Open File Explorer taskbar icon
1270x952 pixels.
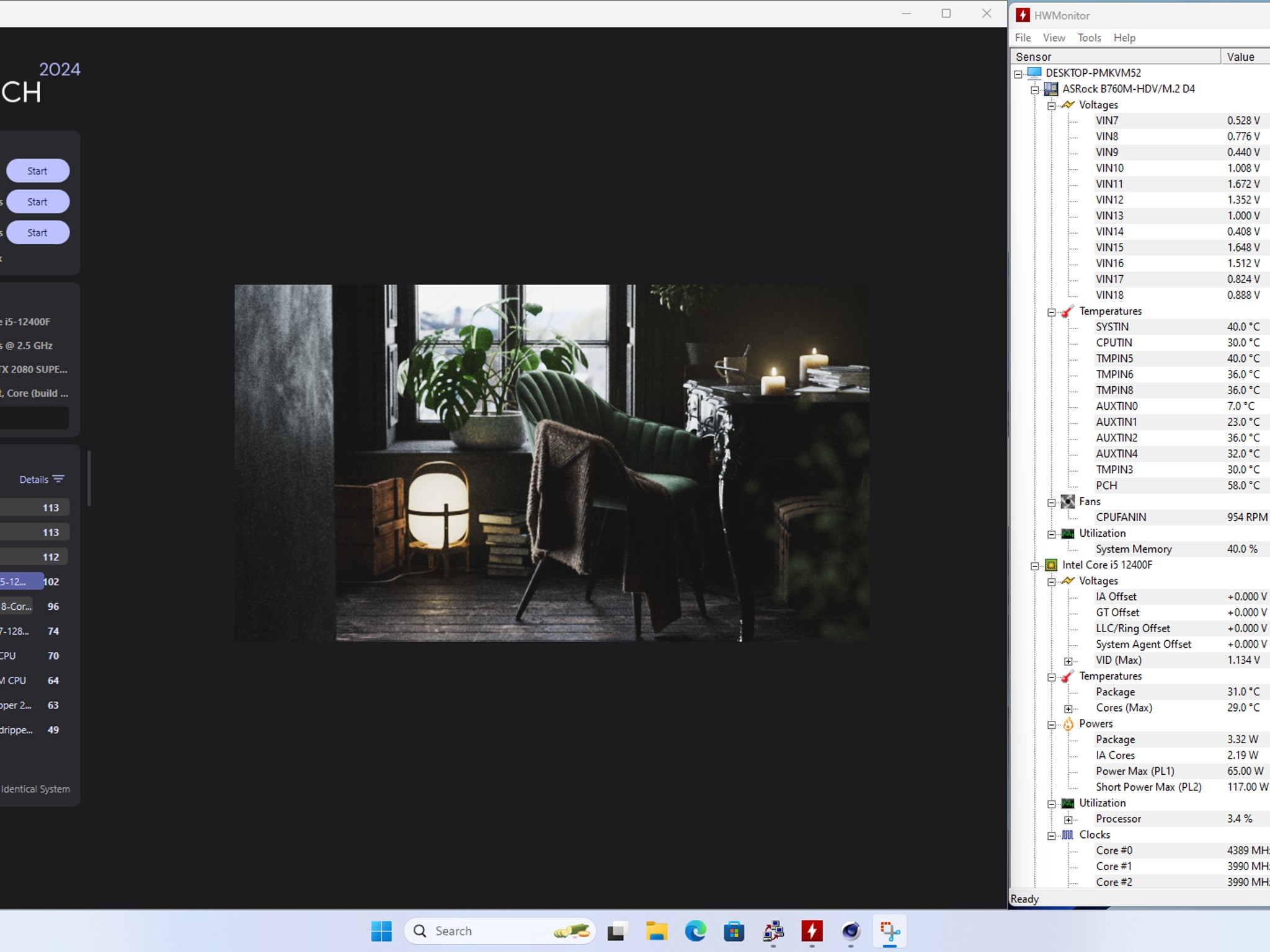point(656,931)
